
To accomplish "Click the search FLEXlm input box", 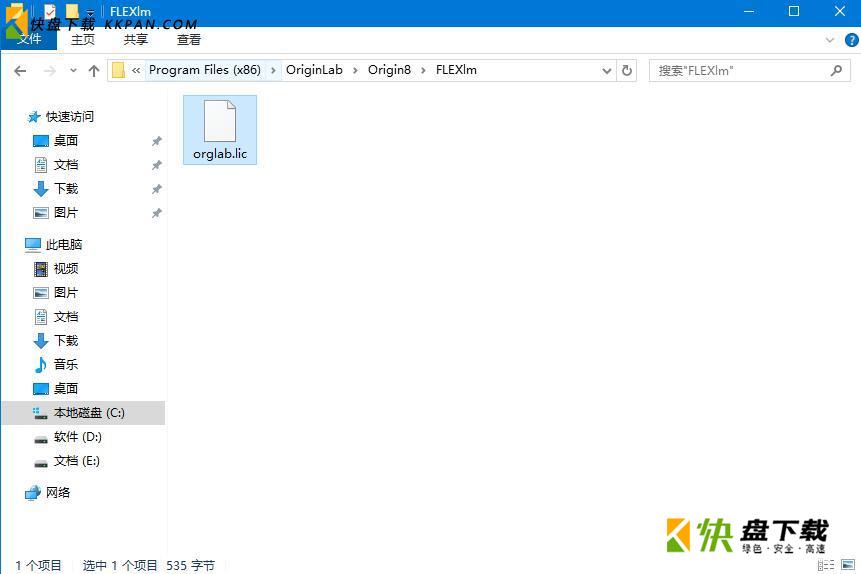I will coord(750,70).
